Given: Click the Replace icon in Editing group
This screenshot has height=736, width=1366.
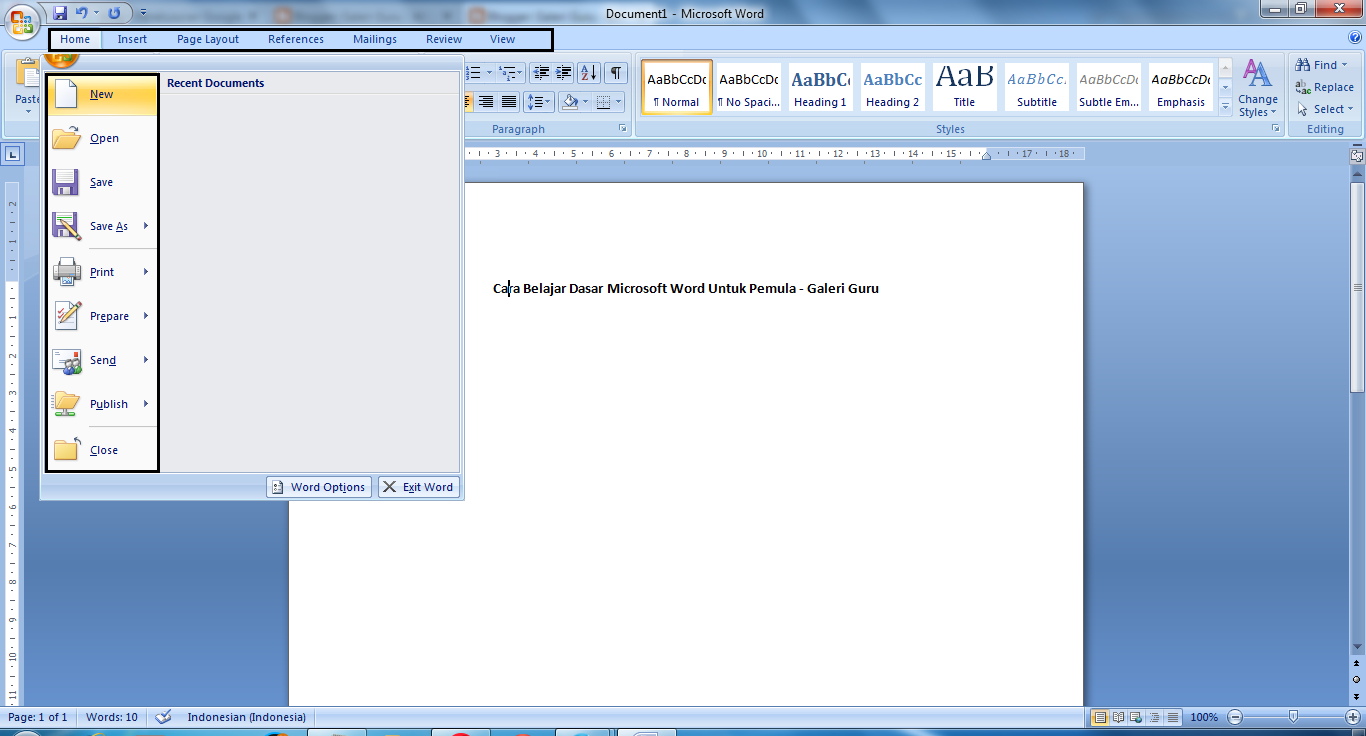Looking at the screenshot, I should point(1303,87).
